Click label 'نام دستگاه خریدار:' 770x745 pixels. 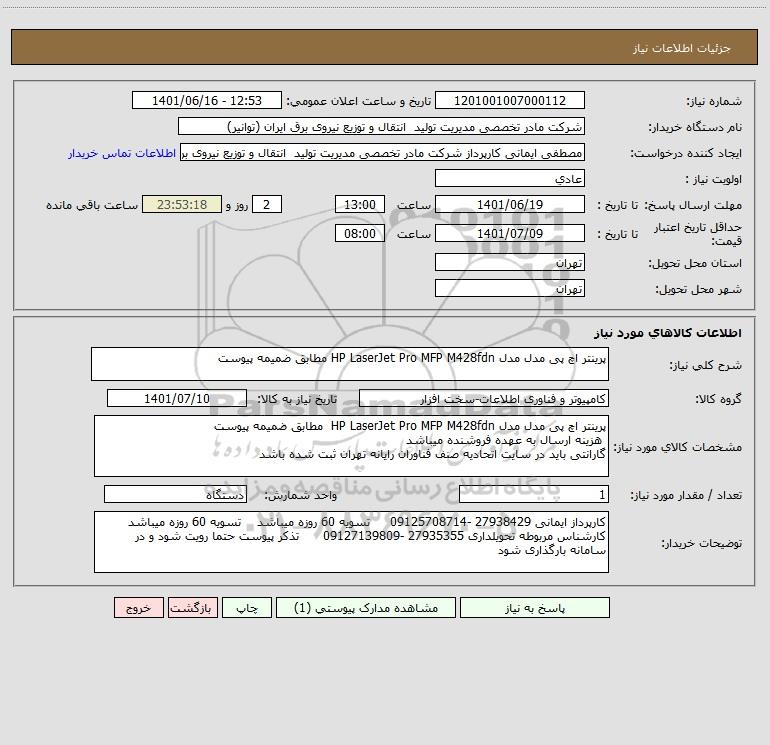(x=695, y=127)
